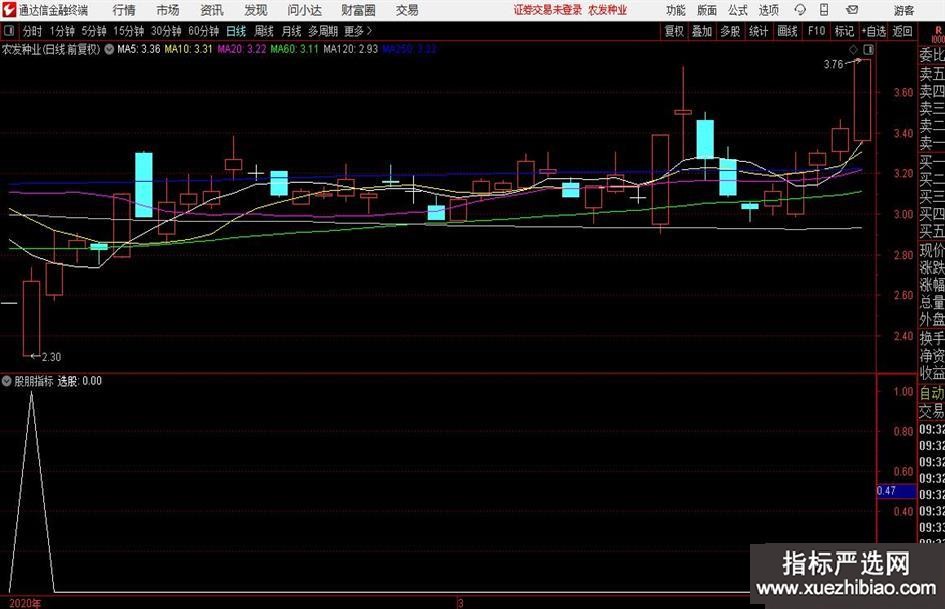Click the red R indicator in the corner
Screen dimensions: 945x609
[x=938, y=30]
